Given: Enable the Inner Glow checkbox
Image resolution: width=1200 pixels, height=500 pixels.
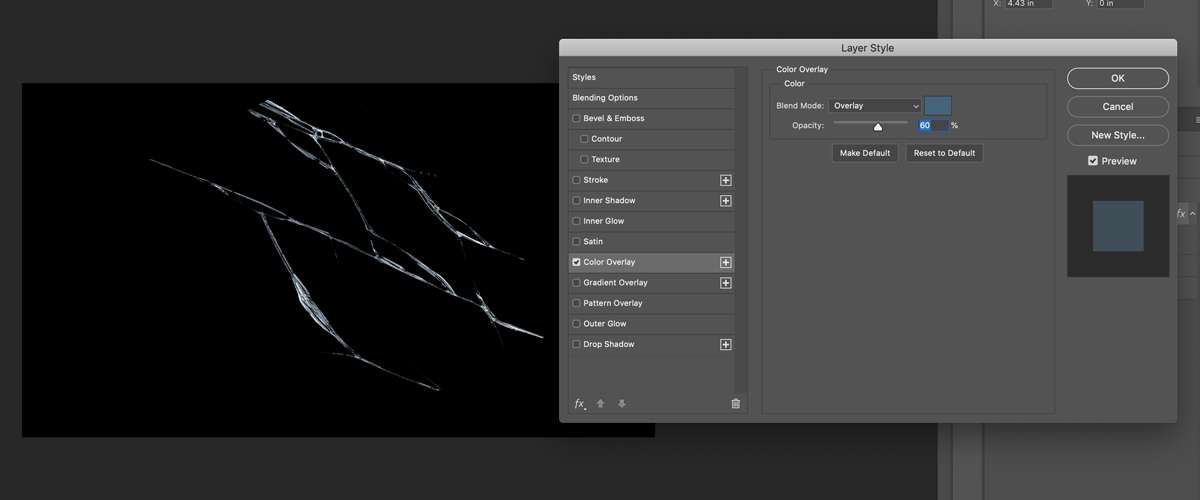Looking at the screenshot, I should [576, 221].
